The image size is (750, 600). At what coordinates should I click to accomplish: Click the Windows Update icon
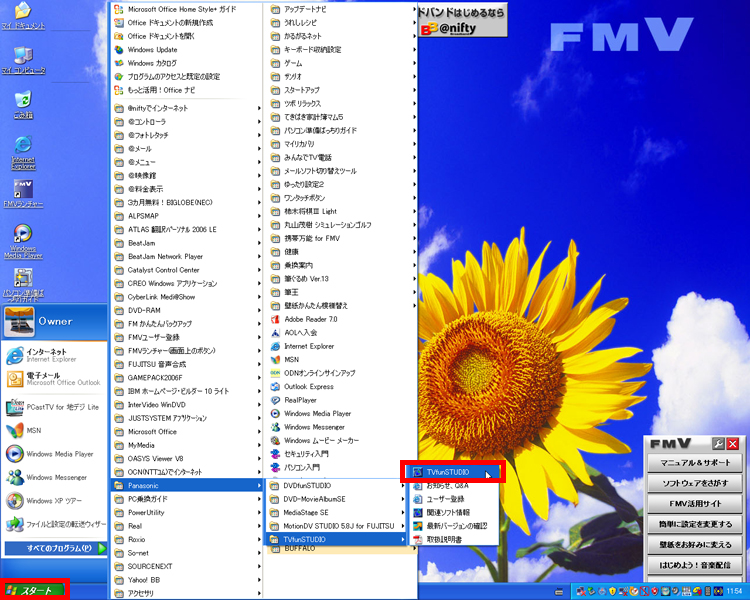[x=119, y=49]
